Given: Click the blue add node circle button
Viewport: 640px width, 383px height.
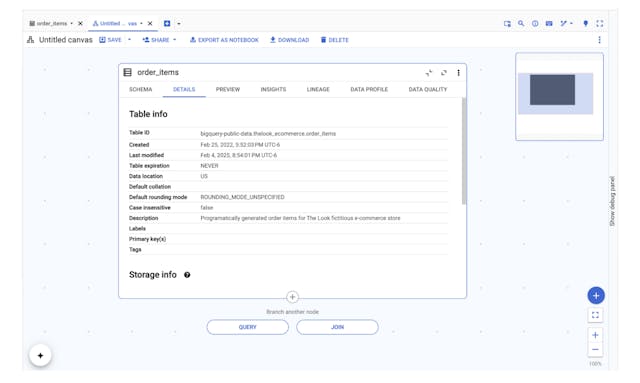Looking at the screenshot, I should pyautogui.click(x=596, y=295).
